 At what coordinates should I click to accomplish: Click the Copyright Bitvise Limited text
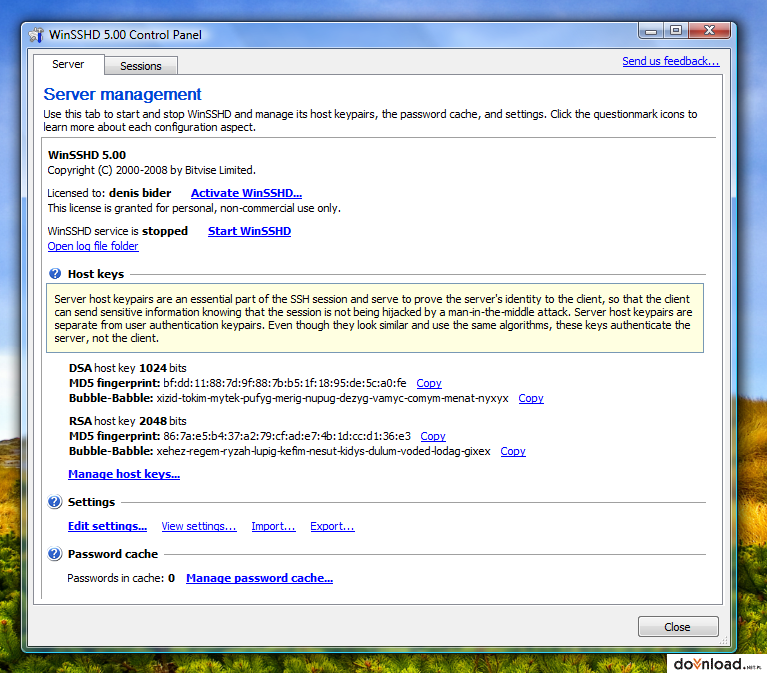[152, 170]
